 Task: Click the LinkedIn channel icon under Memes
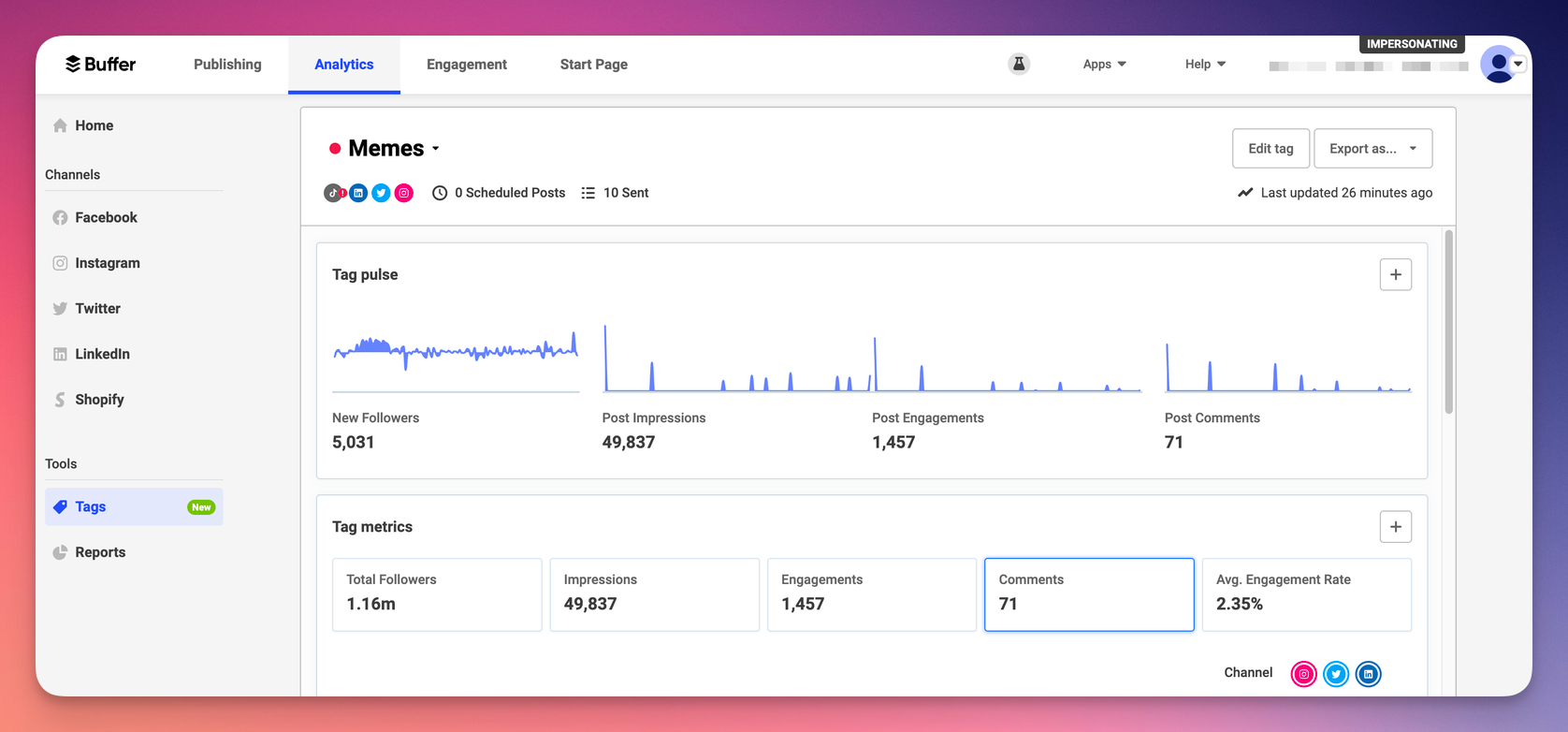point(358,193)
